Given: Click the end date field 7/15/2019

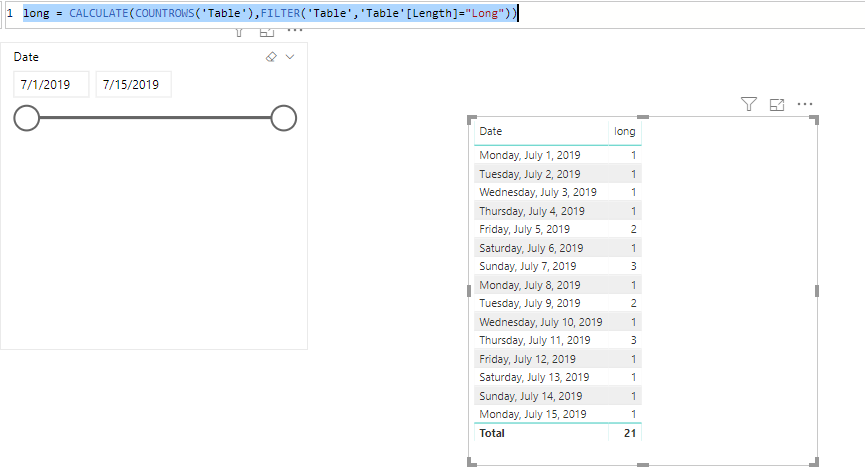Looking at the screenshot, I should pos(134,84).
